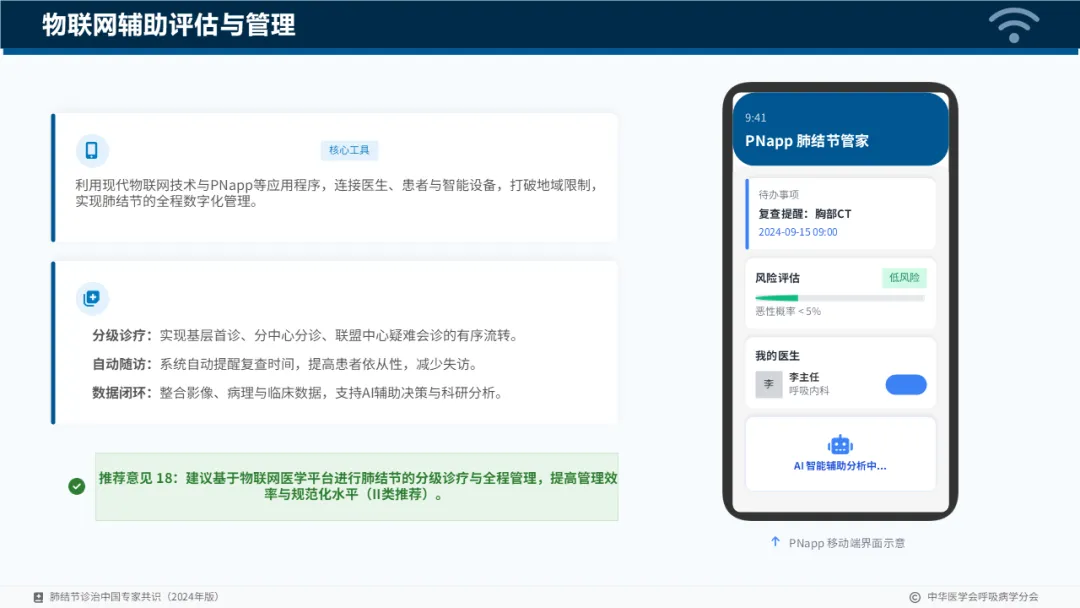Image resolution: width=1080 pixels, height=608 pixels.
Task: Click the smartphone icon in the first card
Action: coord(92,150)
